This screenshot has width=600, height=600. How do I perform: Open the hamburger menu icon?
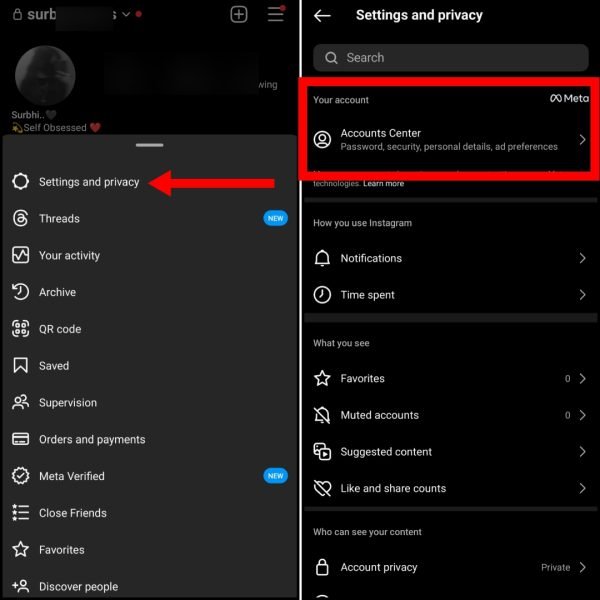[276, 14]
